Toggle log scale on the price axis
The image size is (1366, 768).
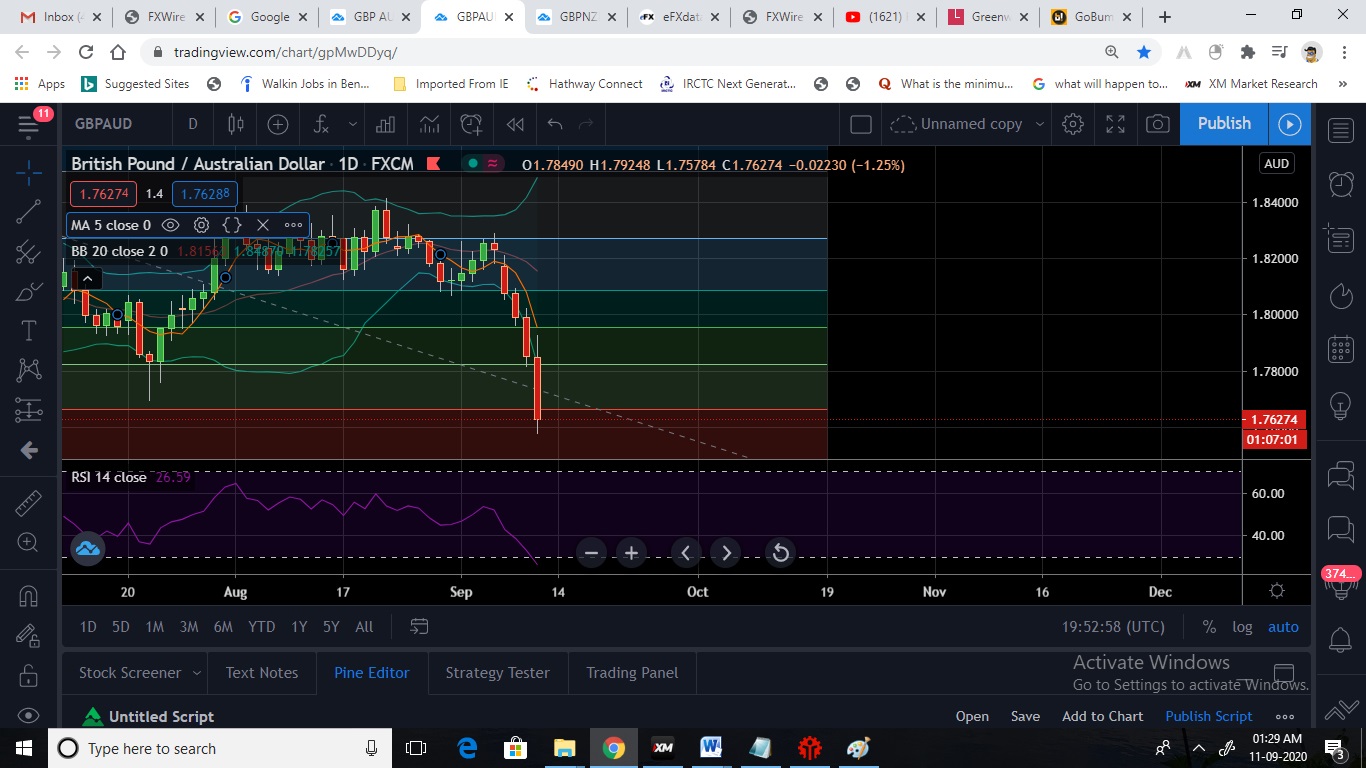[1242, 627]
